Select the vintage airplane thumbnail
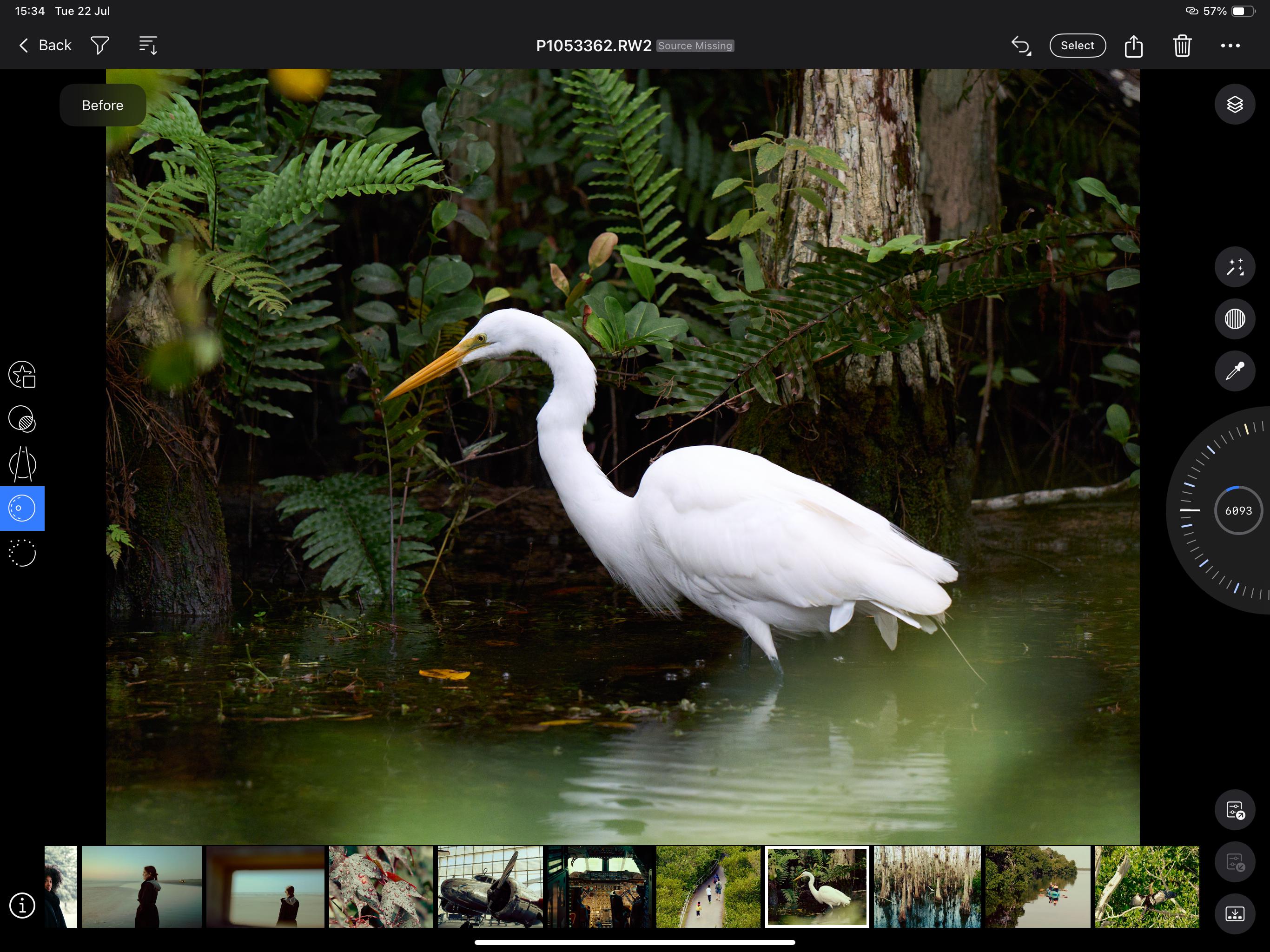This screenshot has height=952, width=1270. pyautogui.click(x=490, y=886)
